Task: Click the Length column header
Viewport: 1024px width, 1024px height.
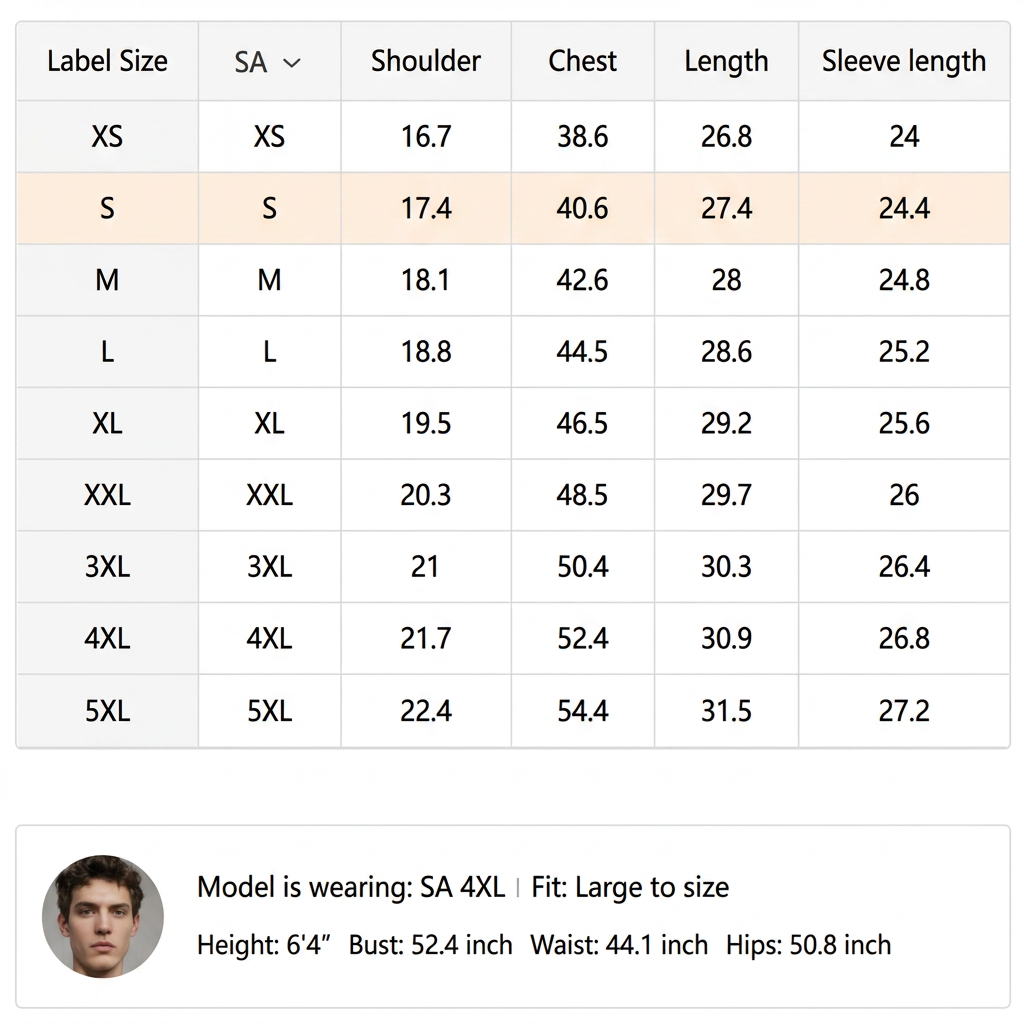Action: point(726,62)
